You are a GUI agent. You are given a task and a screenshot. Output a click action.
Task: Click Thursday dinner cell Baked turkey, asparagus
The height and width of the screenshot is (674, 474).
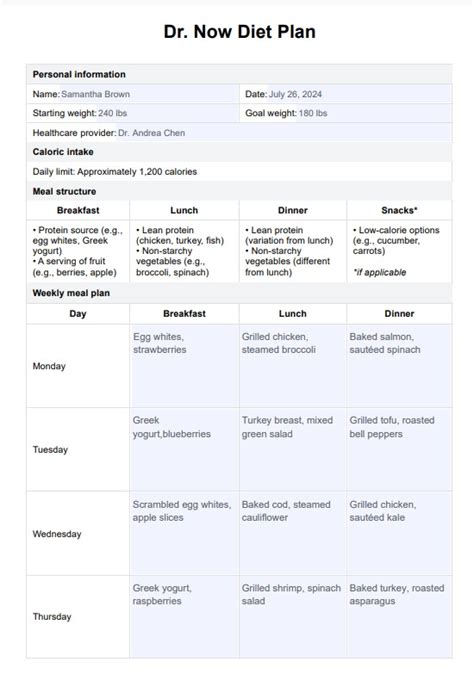[x=399, y=617]
